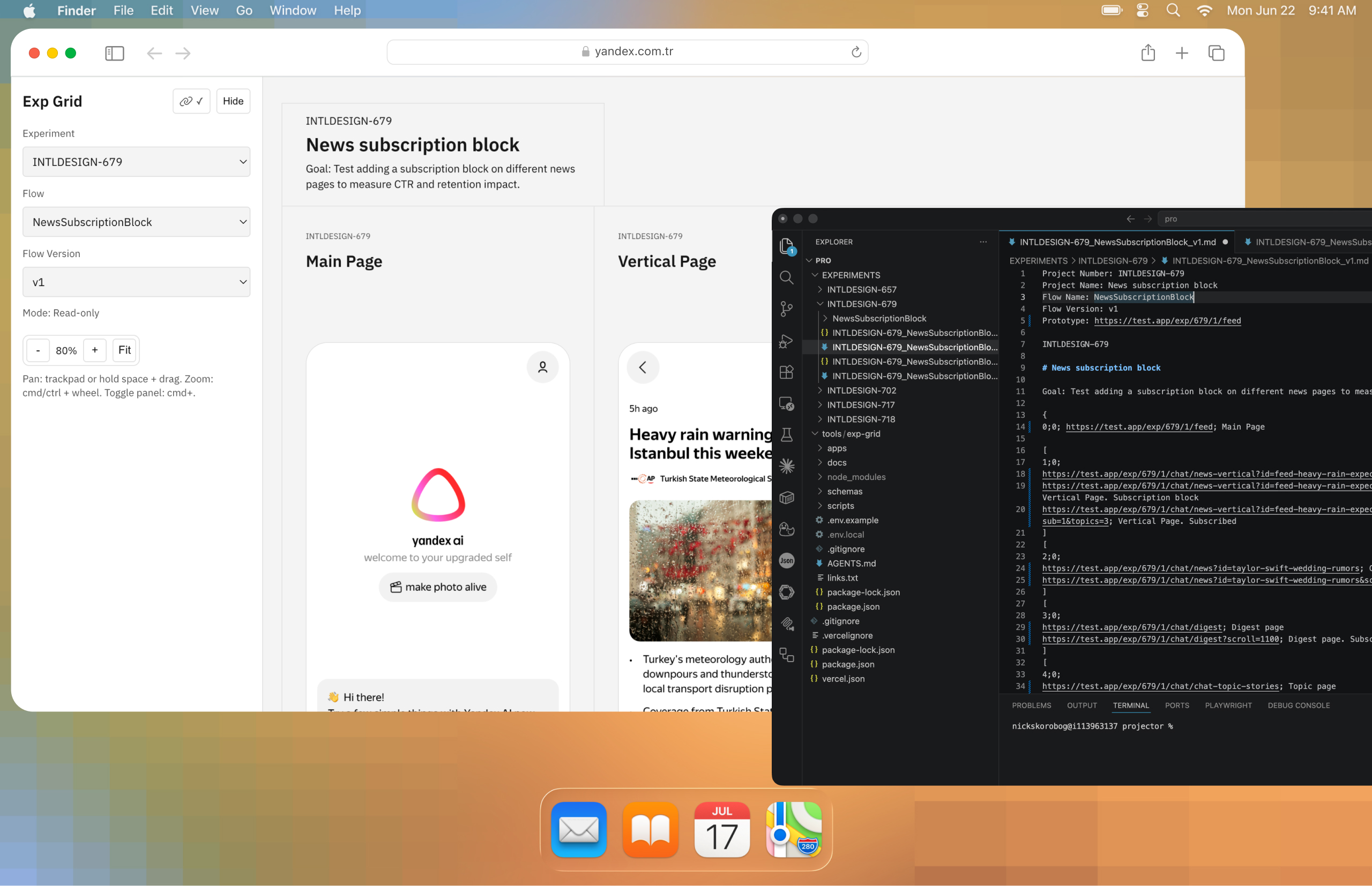Click the VS Code Search magnifier icon
This screenshot has width=1372, height=886.
click(786, 278)
